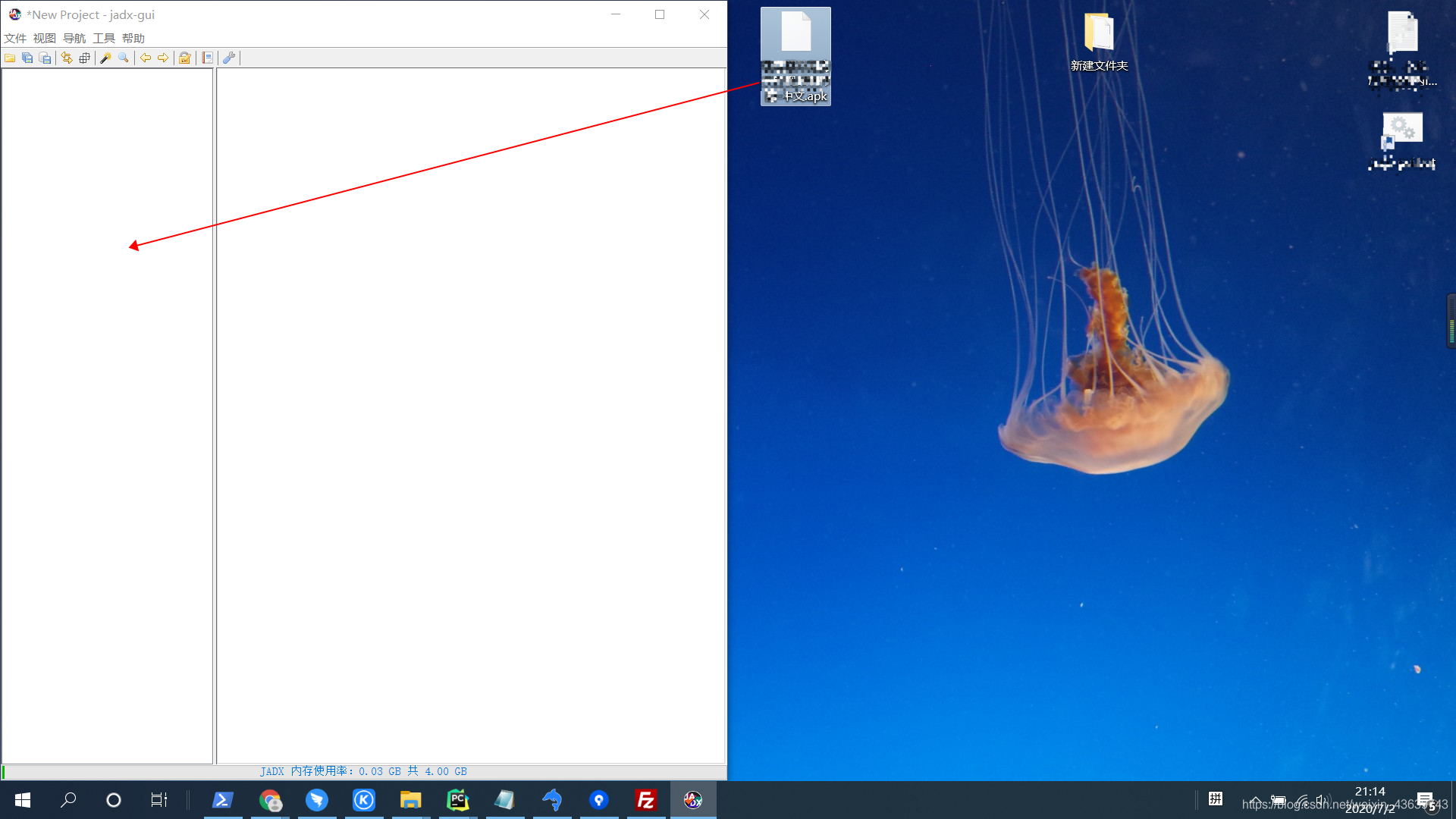Toggle the Sync with editor arrows icon
Screen dimensions: 1456x819
[67, 58]
